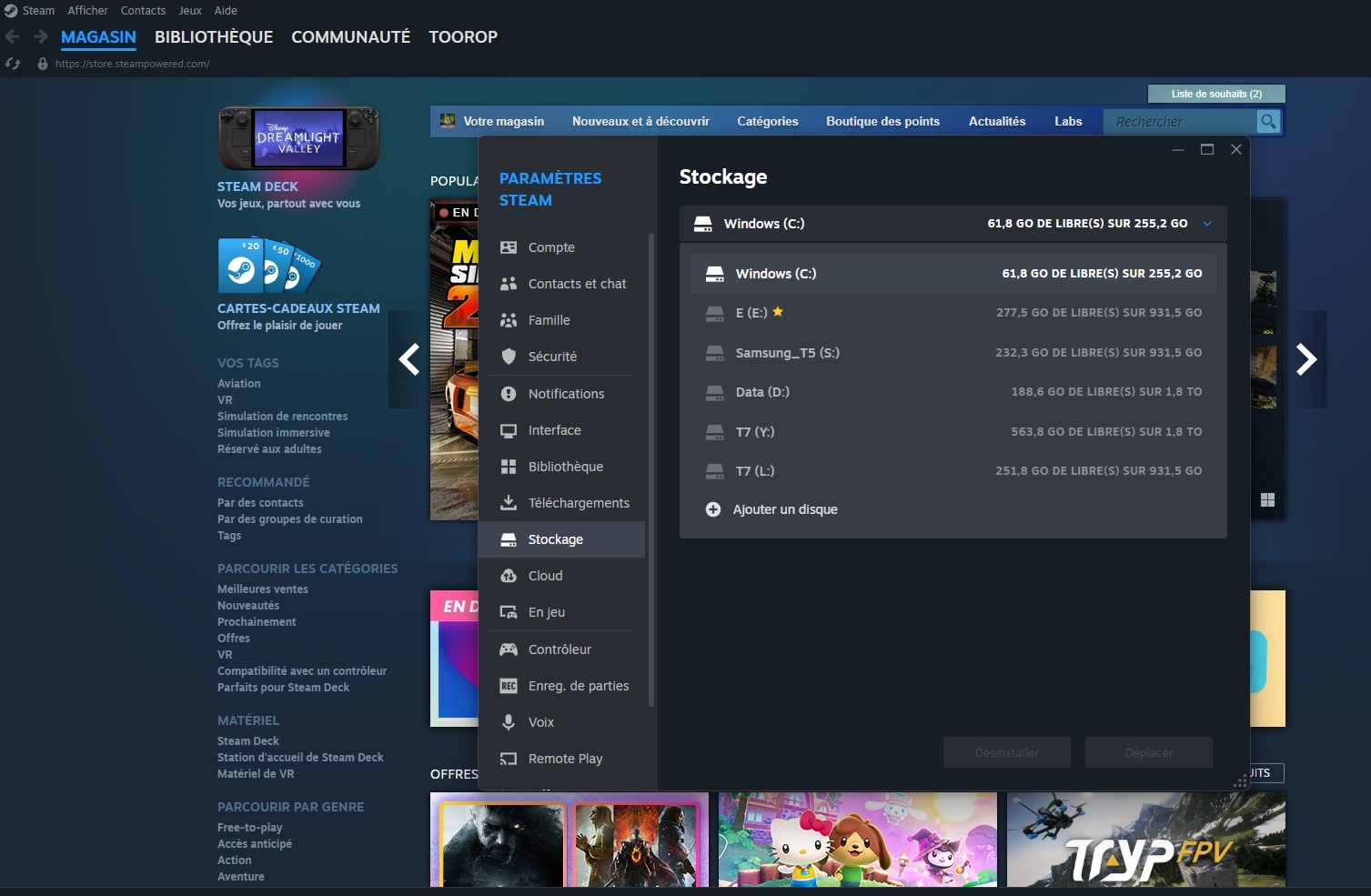This screenshot has width=1371, height=896.
Task: Click the Liste de souhaits (2) button
Action: [1216, 94]
